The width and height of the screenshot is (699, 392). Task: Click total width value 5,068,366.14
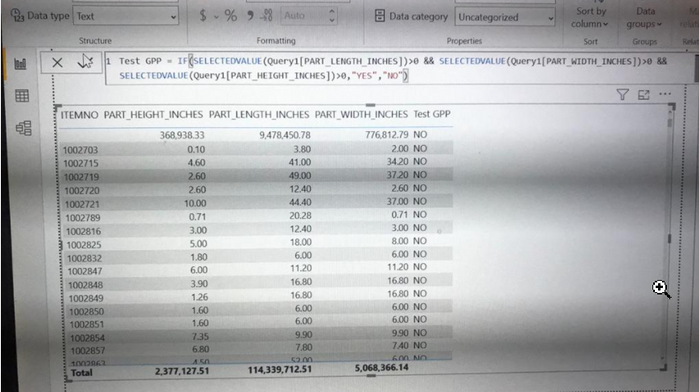[381, 368]
